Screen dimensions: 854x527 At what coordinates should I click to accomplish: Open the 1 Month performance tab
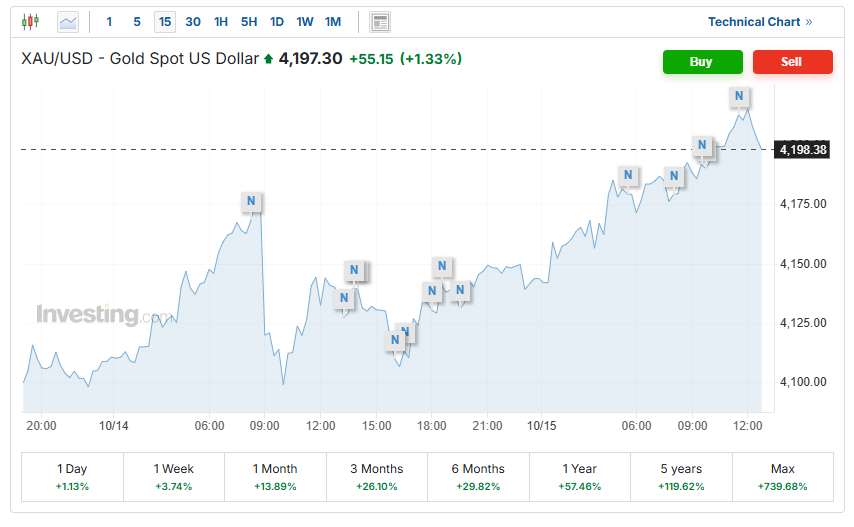coord(275,476)
